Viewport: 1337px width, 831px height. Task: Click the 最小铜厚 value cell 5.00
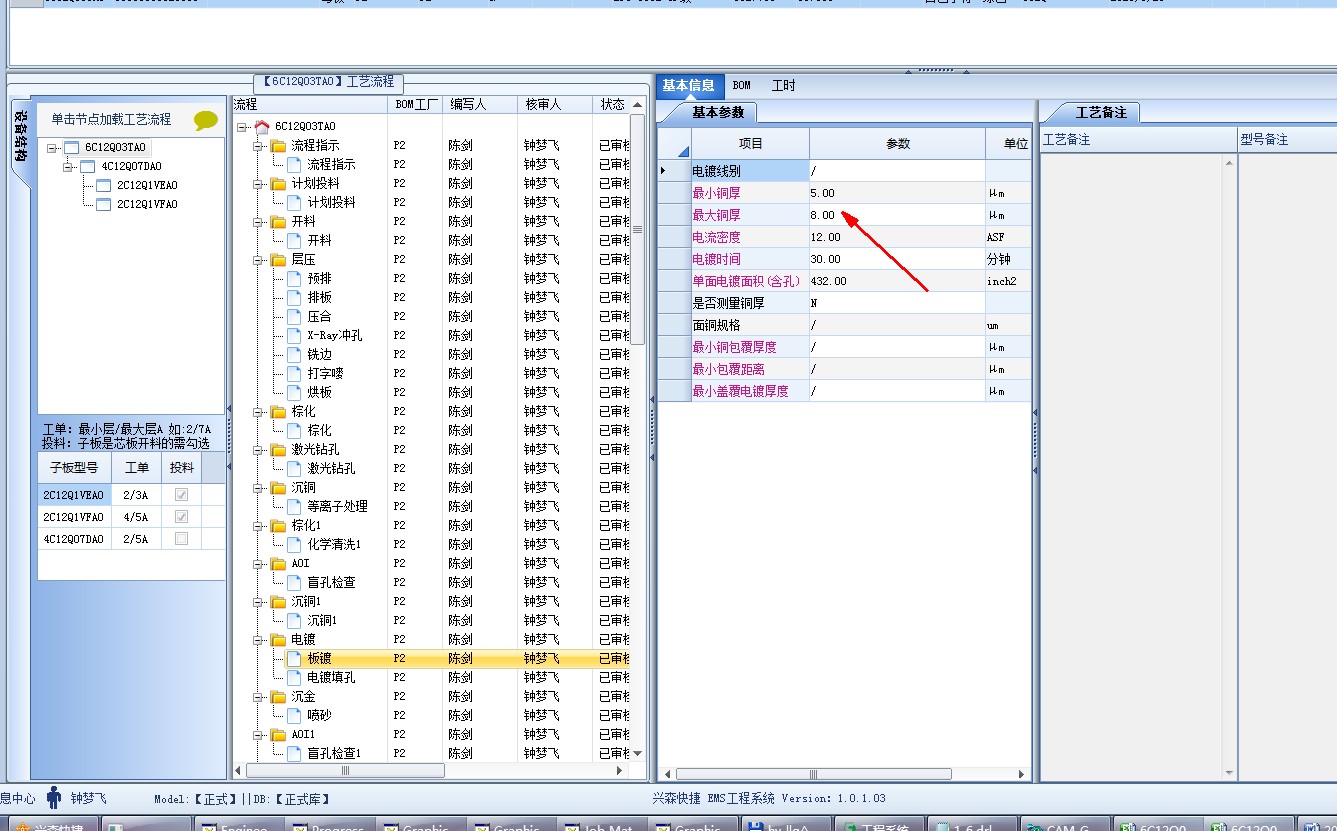pyautogui.click(x=897, y=193)
